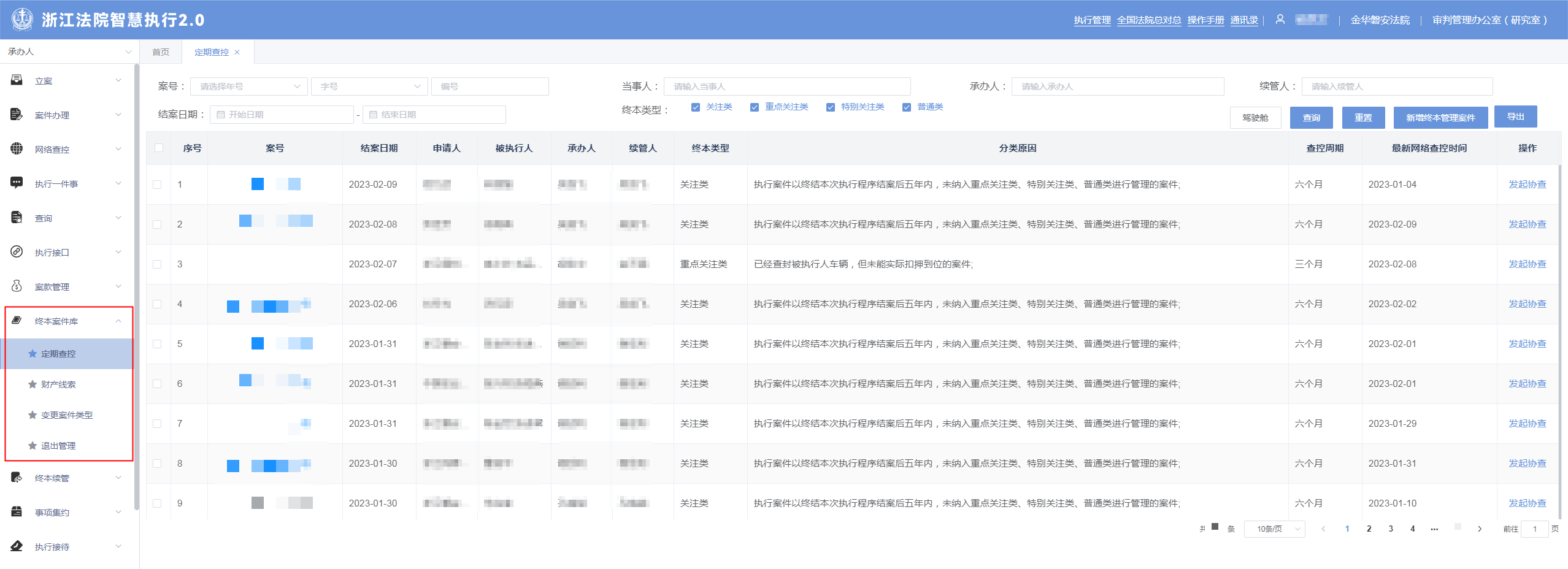Check the checkbox for row 3
Image resolution: width=1568 pixels, height=569 pixels.
click(157, 264)
